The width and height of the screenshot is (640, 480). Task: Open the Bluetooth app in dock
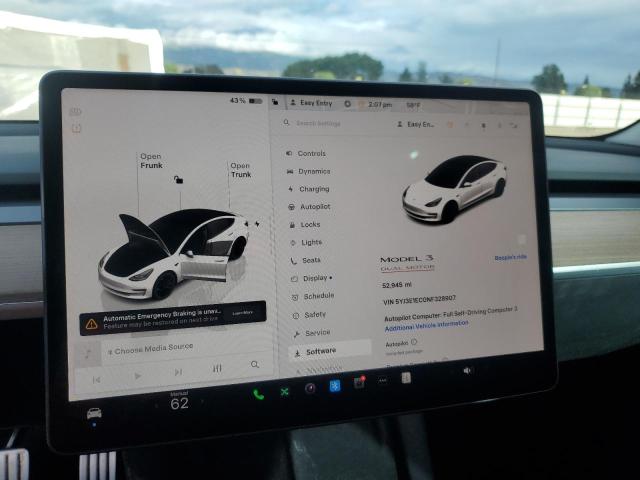(x=335, y=386)
